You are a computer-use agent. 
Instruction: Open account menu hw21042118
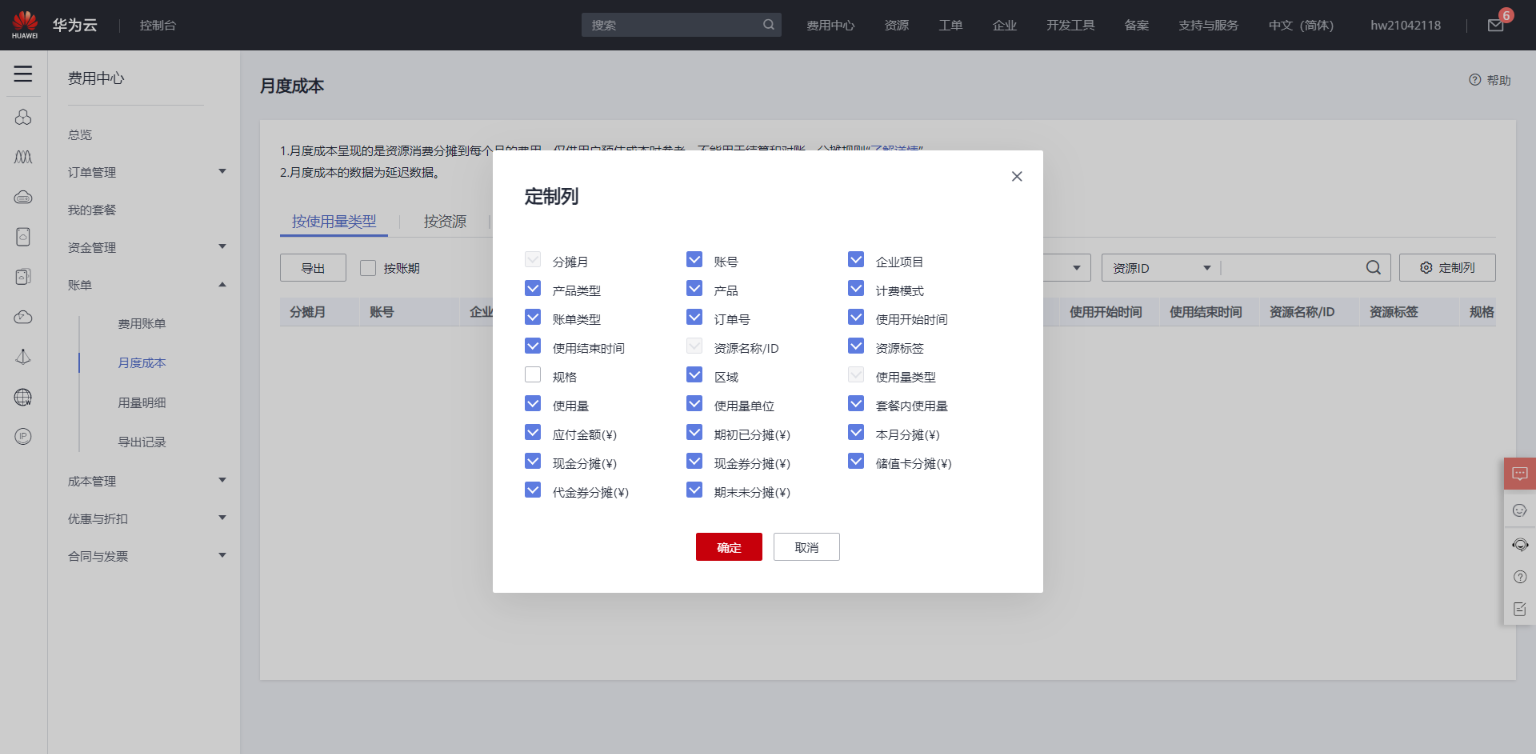coord(1405,25)
